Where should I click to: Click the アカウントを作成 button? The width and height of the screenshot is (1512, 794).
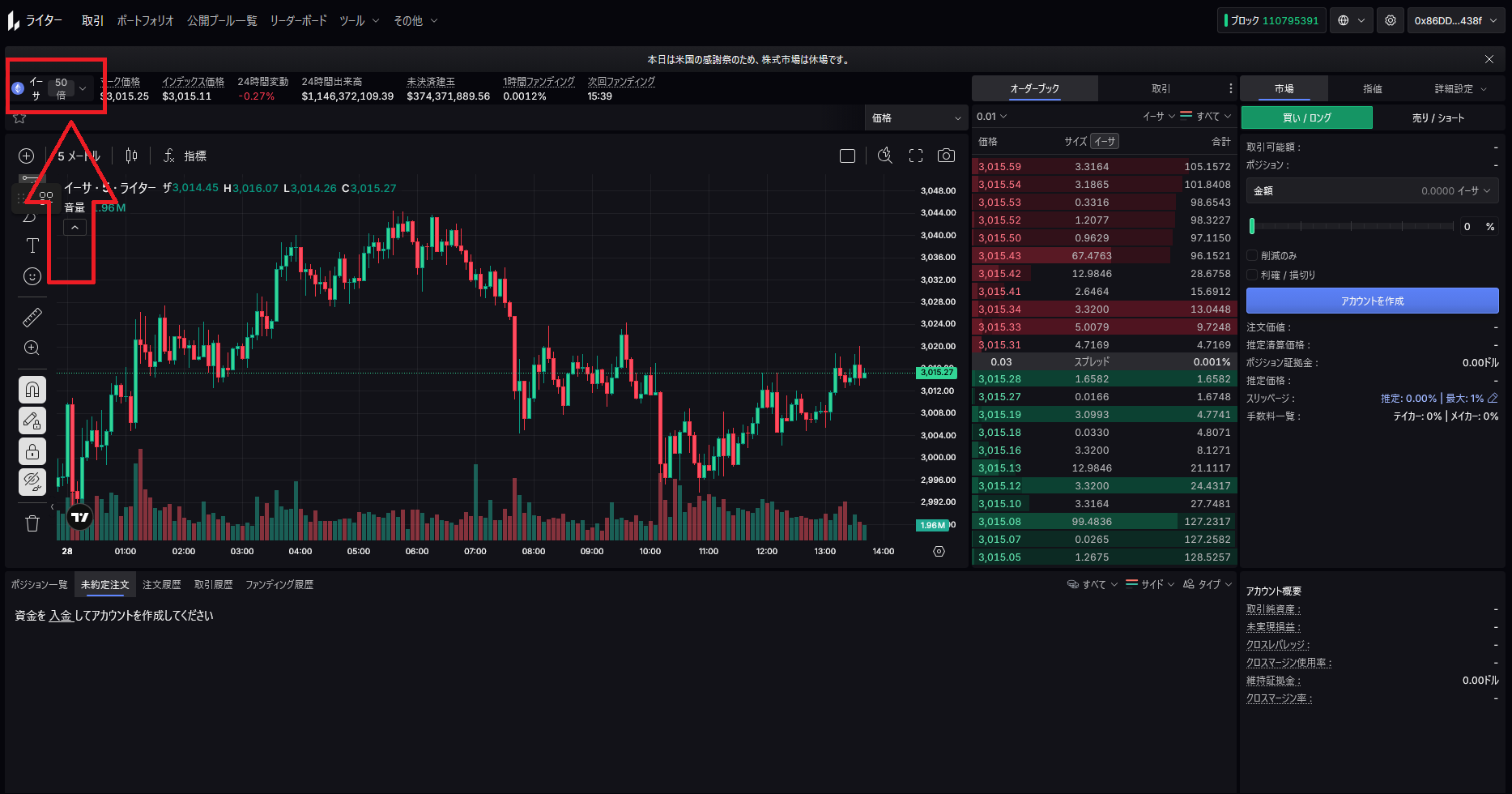[1372, 301]
